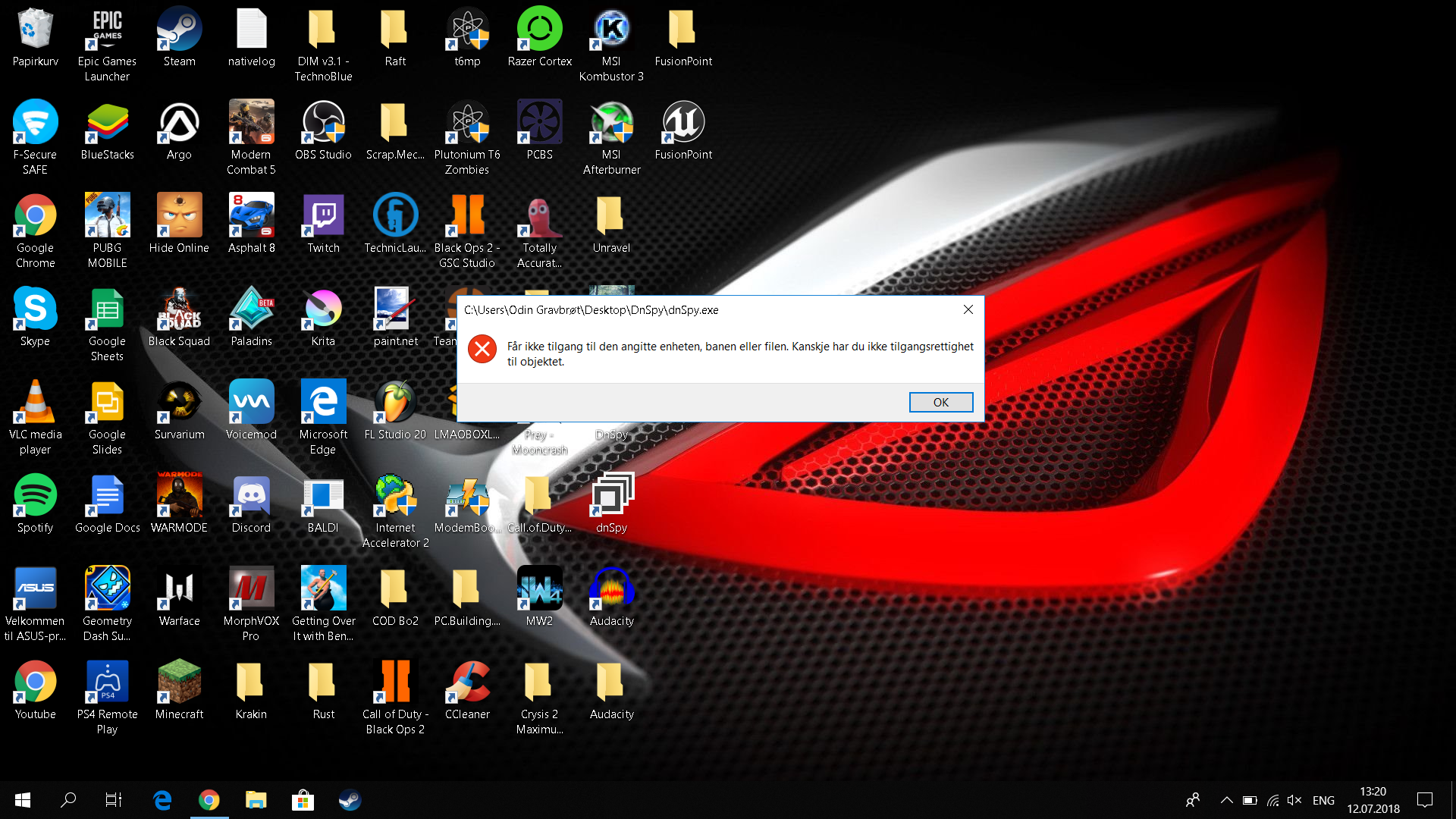Close the dnSpy.exe error dialog

click(x=968, y=309)
